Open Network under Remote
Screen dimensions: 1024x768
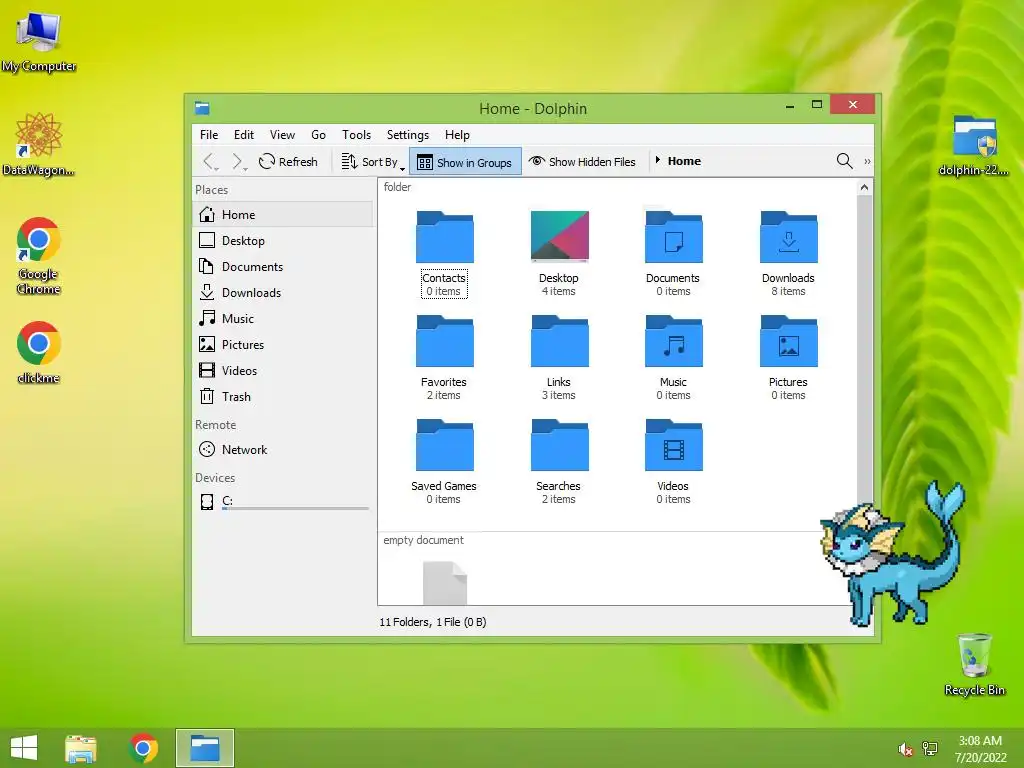tap(283, 449)
